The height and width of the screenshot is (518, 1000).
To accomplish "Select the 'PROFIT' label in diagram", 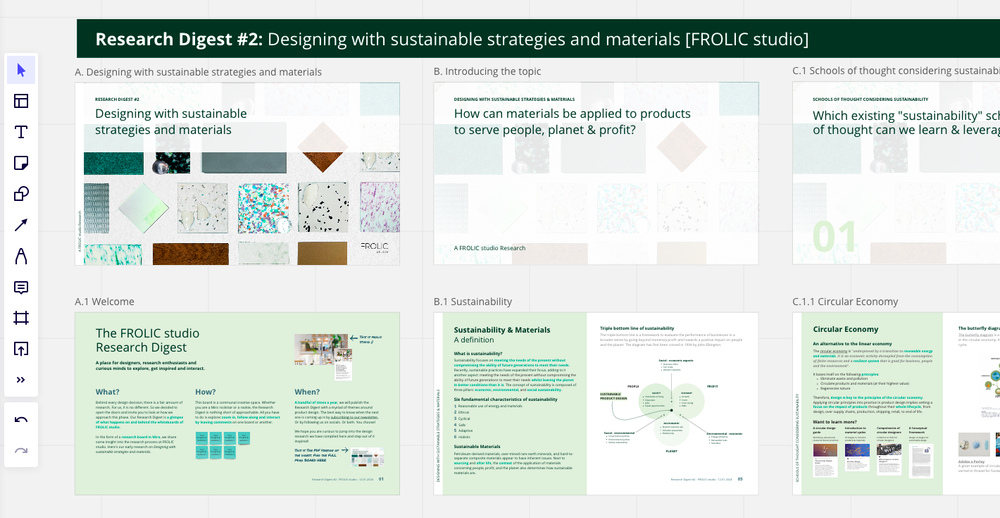I will click(x=712, y=387).
